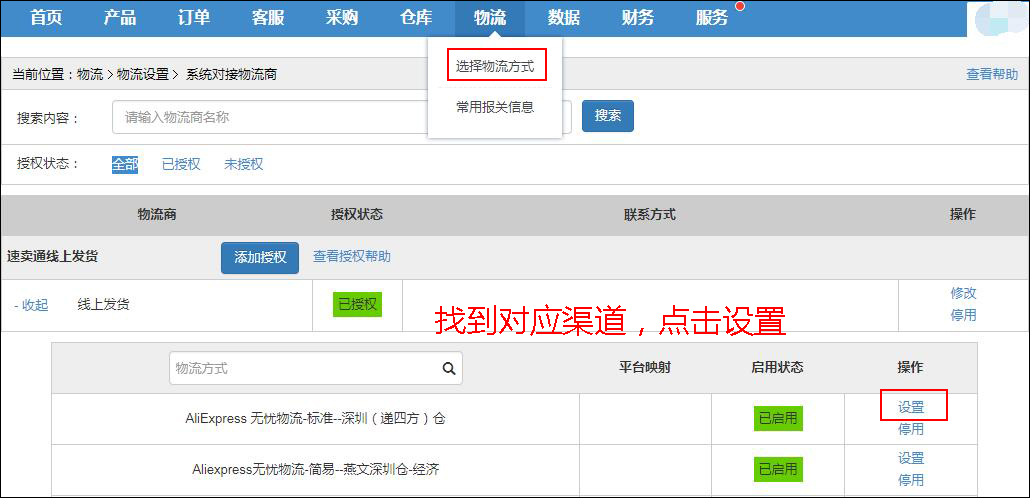The image size is (1030, 498).
Task: Click the 物流商 column header
Action: point(156,215)
